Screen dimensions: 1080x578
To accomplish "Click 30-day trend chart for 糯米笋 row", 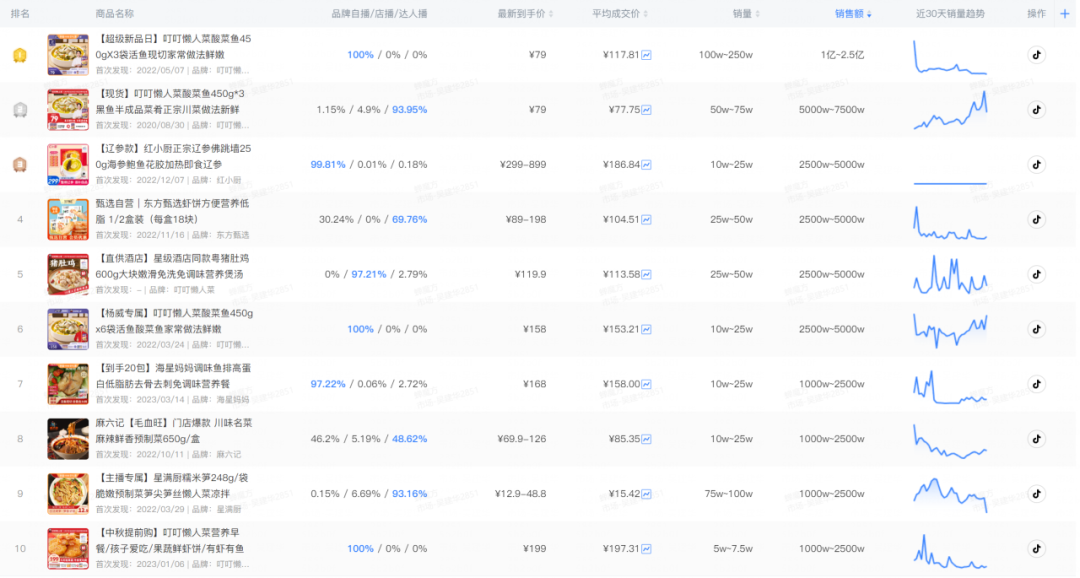I will (953, 495).
